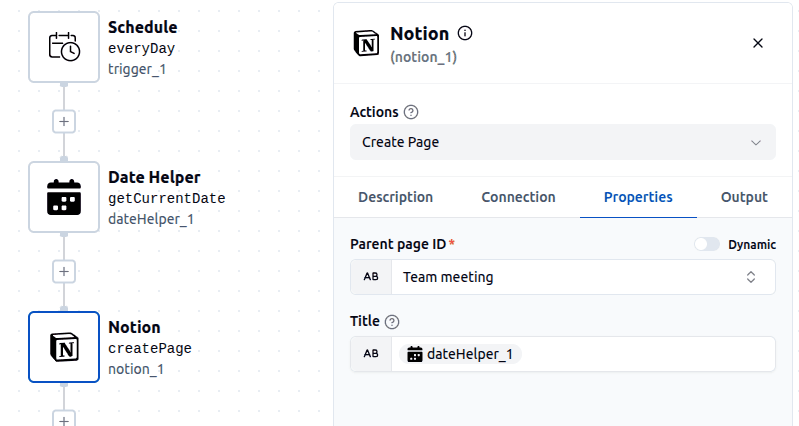Open the Create Page actions dropdown

point(563,142)
